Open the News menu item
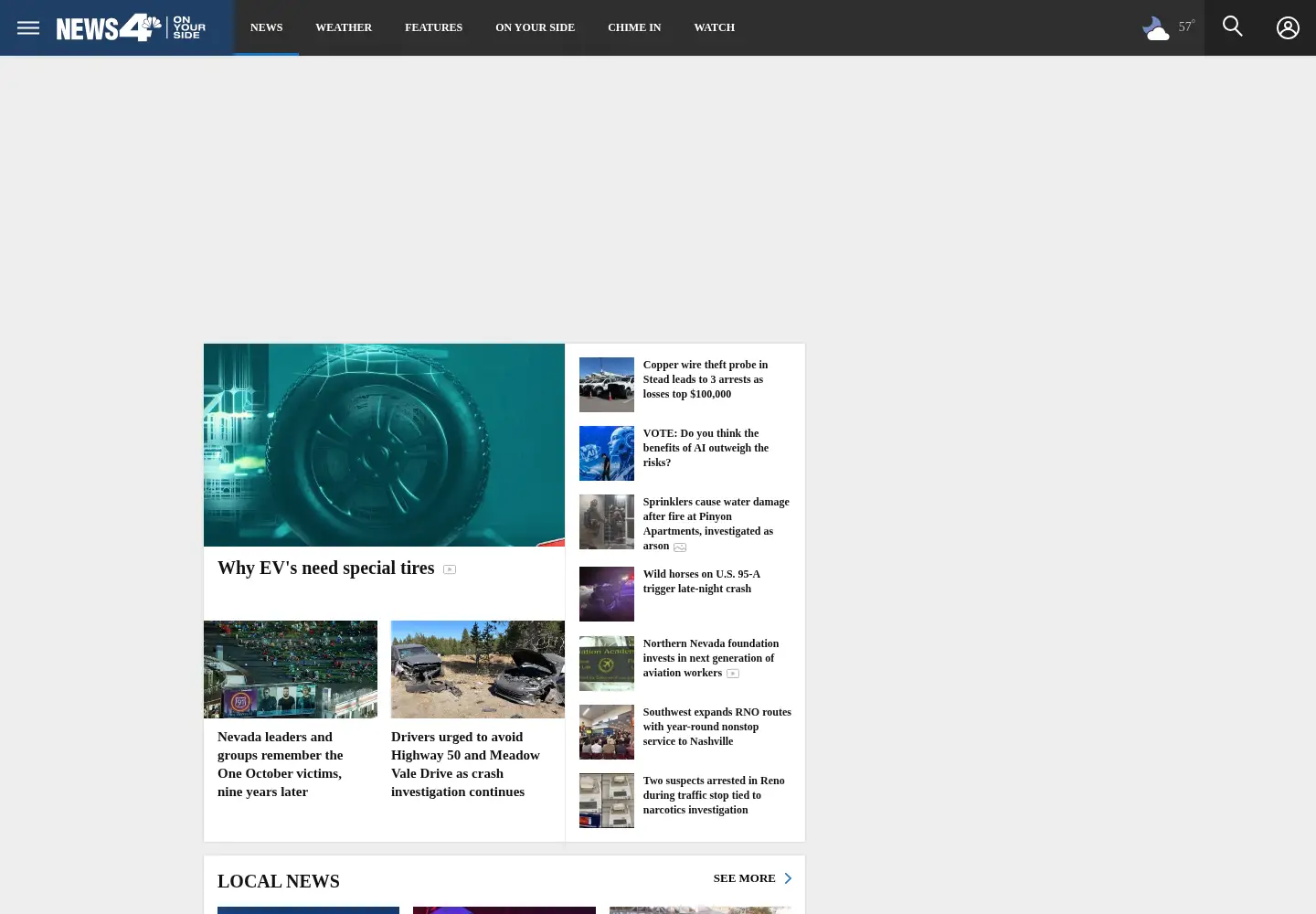Screen dimensions: 1316x914 coord(267,27)
